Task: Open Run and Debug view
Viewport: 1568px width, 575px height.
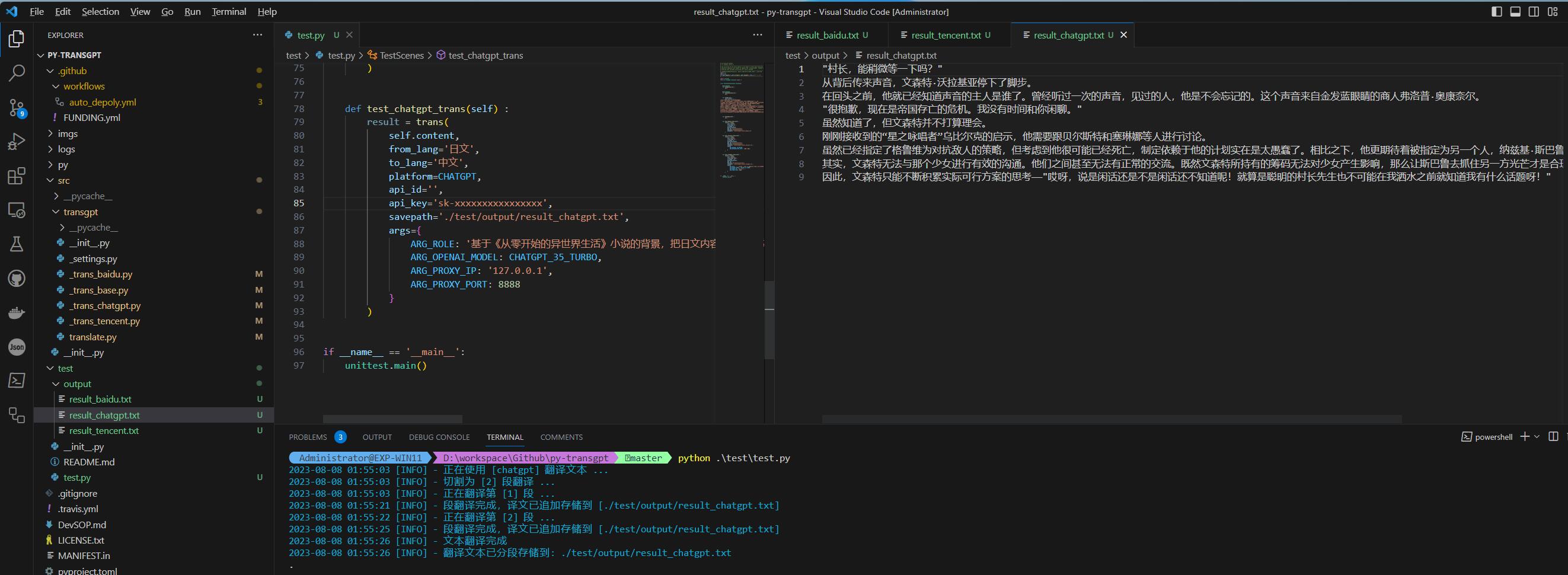Action: [x=17, y=142]
